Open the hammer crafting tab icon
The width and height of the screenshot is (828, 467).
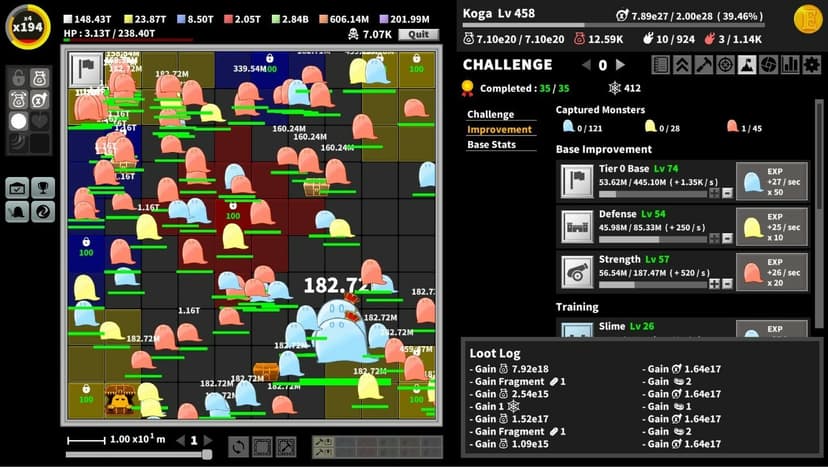(704, 65)
